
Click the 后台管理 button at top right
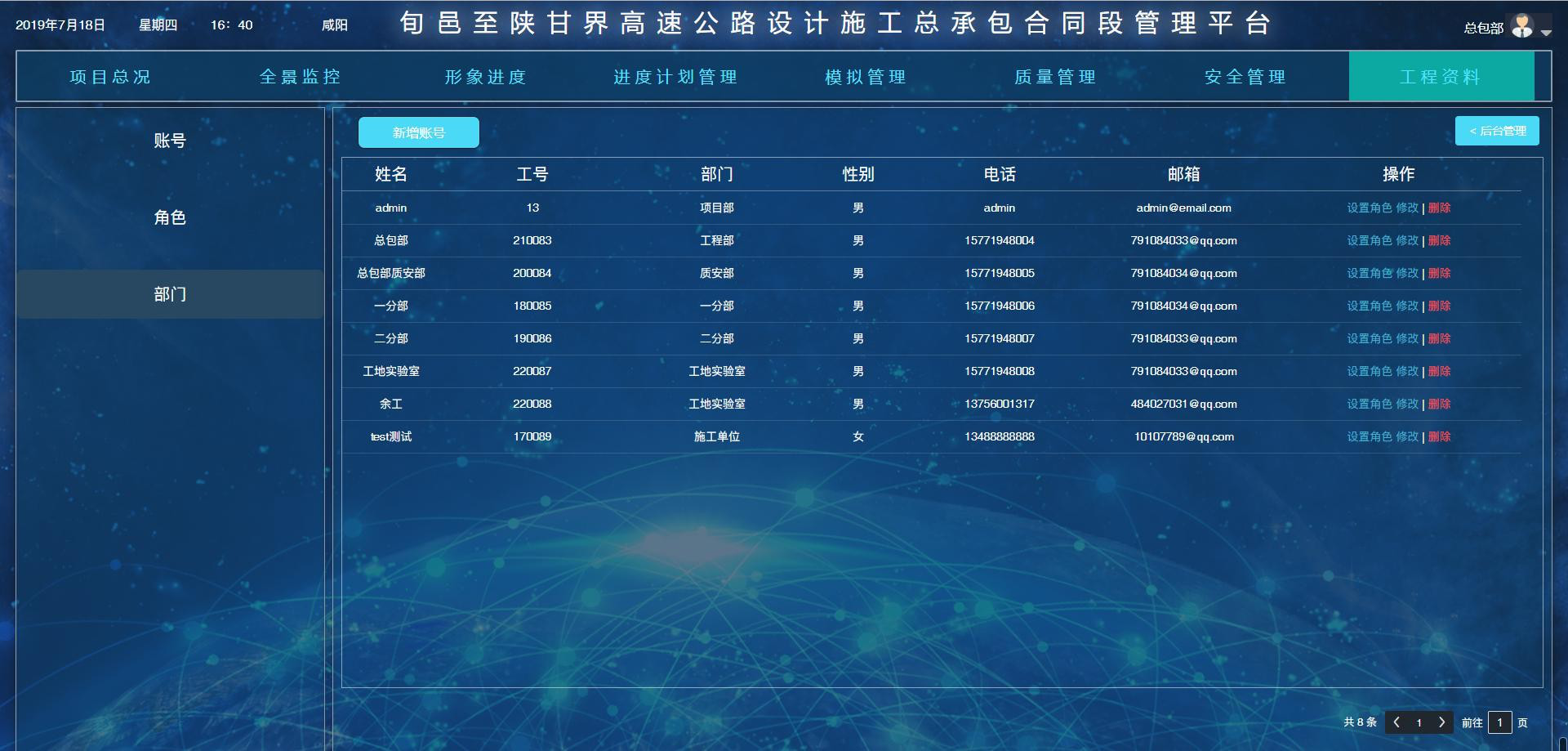[1497, 130]
